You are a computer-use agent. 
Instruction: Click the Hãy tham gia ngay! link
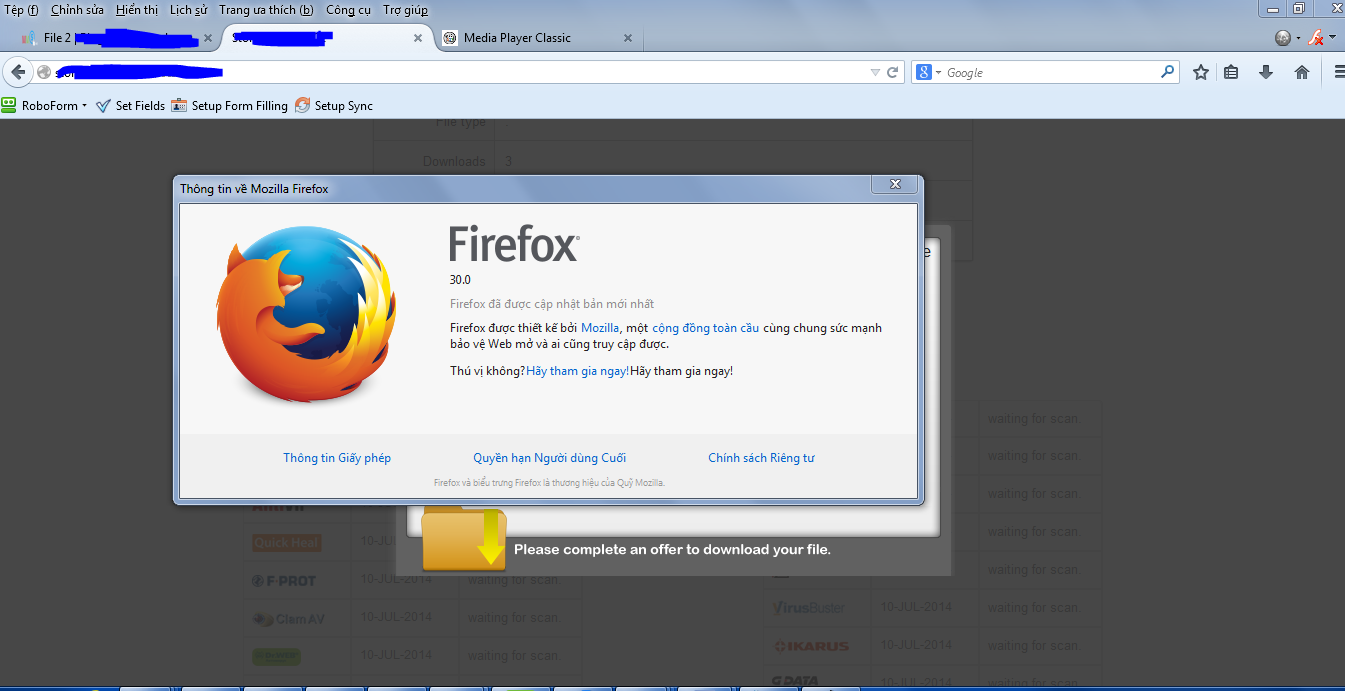tap(578, 371)
